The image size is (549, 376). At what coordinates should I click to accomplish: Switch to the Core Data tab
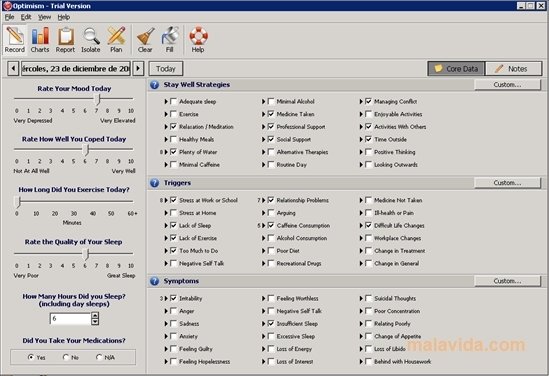(456, 69)
